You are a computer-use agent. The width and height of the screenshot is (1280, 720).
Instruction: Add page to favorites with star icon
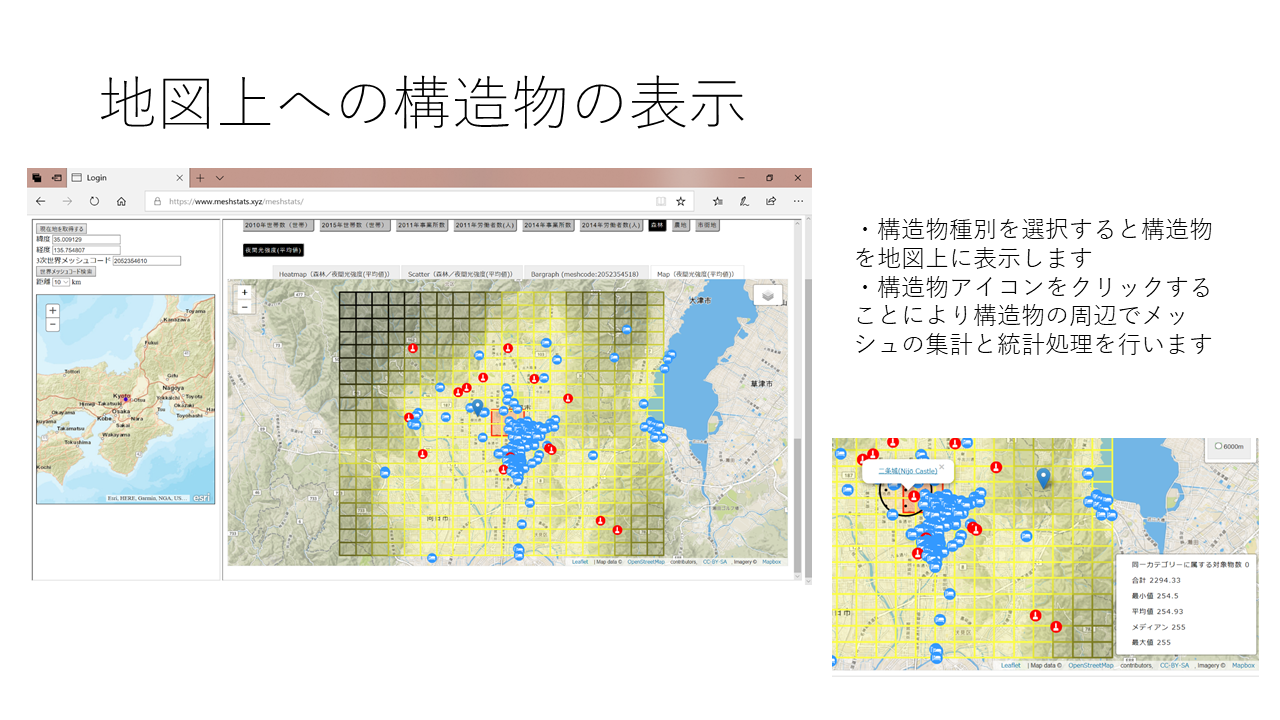[680, 201]
